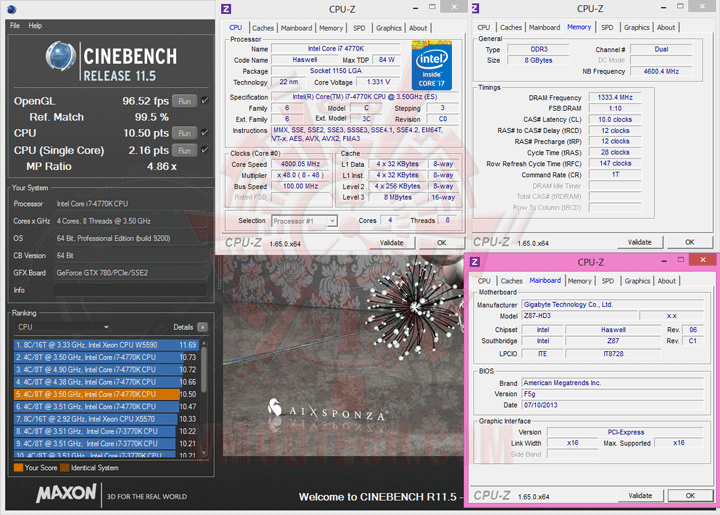Select ranking entry 3 at 4.90 GHz
The width and height of the screenshot is (720, 515).
(105, 369)
